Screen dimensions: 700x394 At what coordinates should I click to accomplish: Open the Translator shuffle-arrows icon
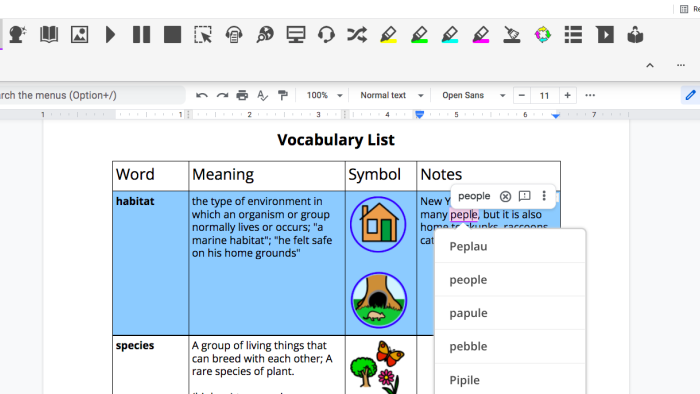tap(357, 34)
